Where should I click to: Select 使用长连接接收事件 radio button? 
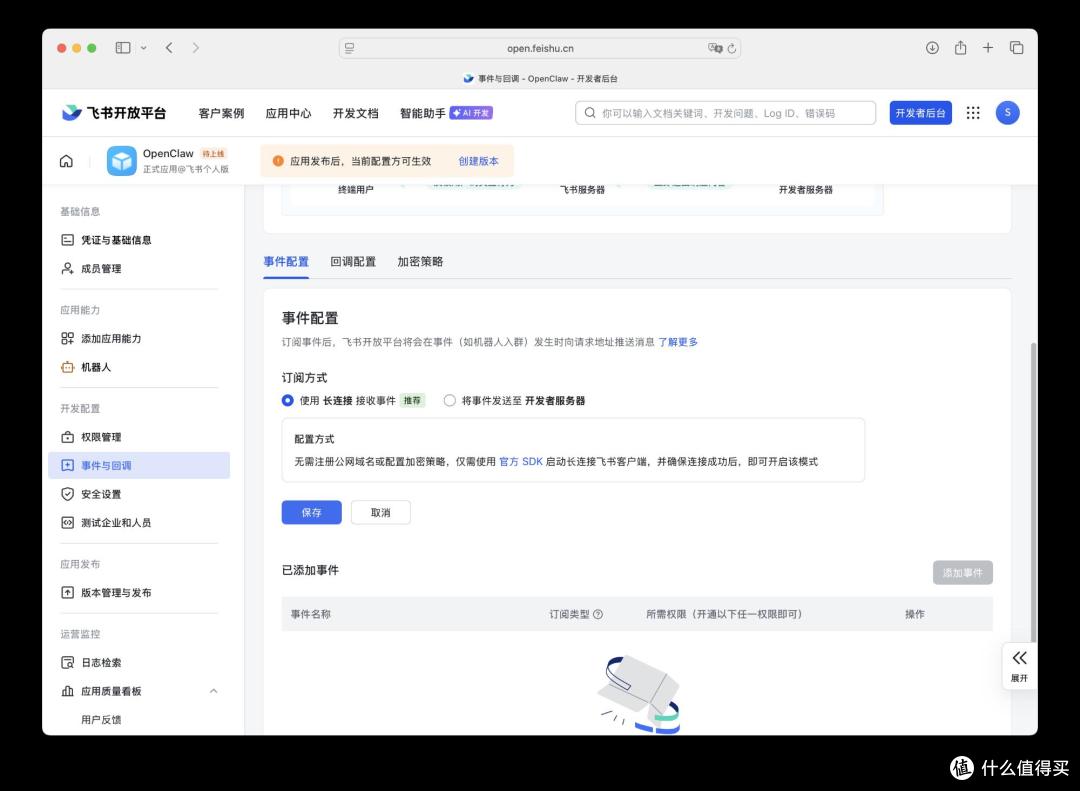[288, 400]
